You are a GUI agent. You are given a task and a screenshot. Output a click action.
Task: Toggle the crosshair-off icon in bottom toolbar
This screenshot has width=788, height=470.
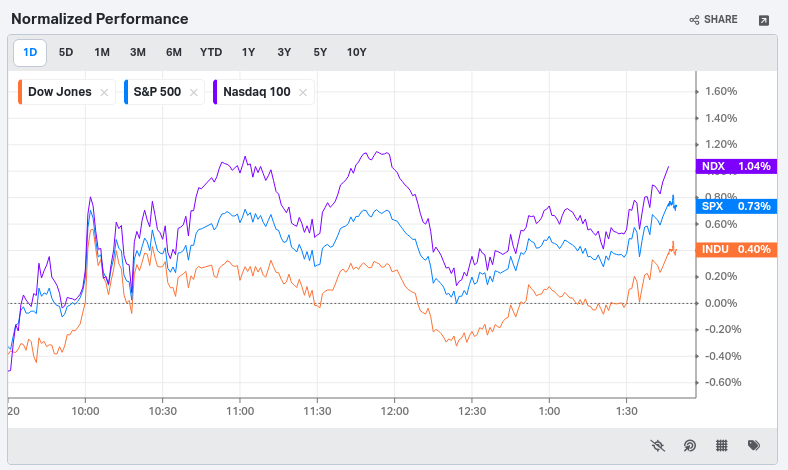(656, 446)
